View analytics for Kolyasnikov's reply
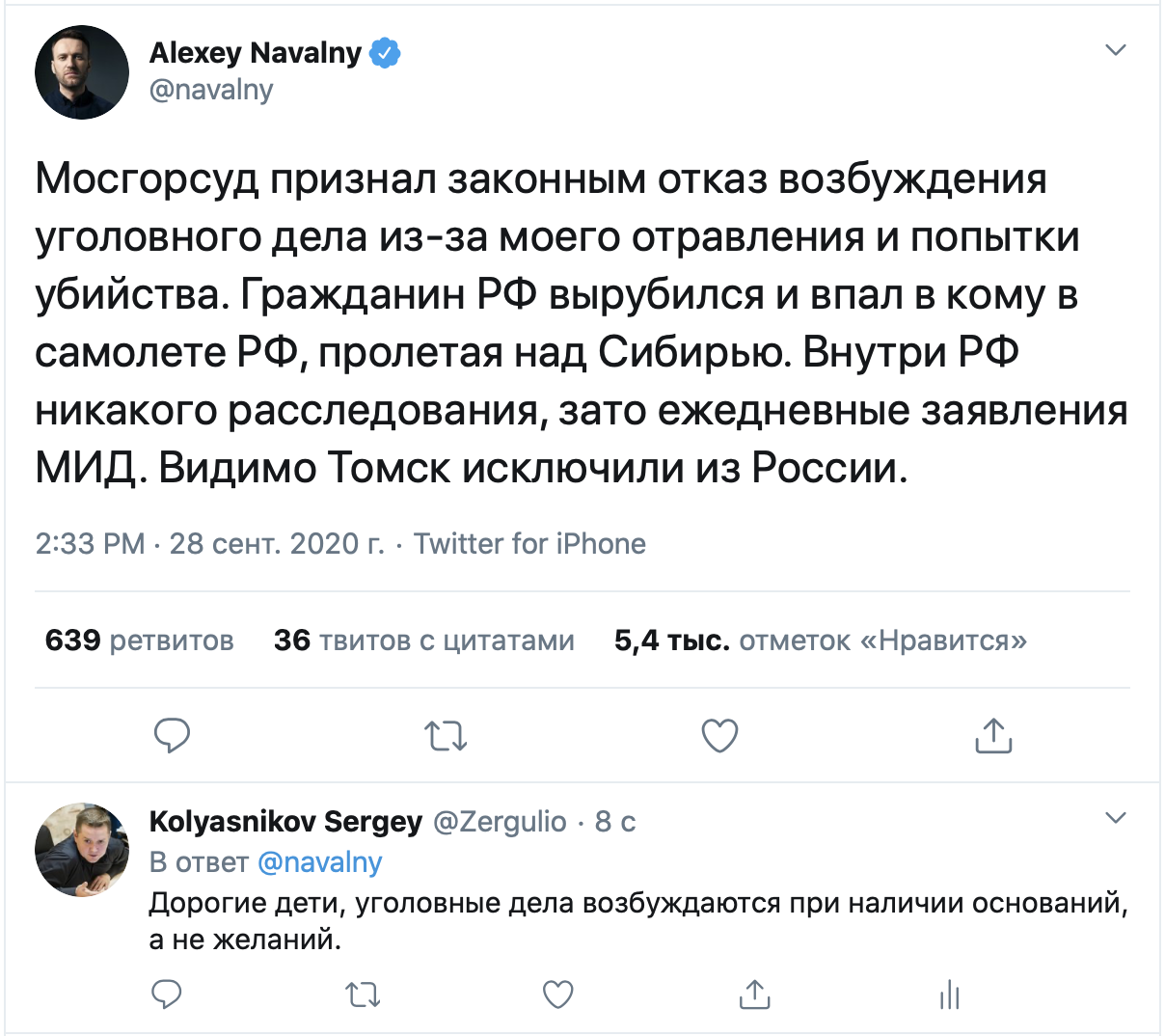This screenshot has width=1165, height=1036. 950,994
